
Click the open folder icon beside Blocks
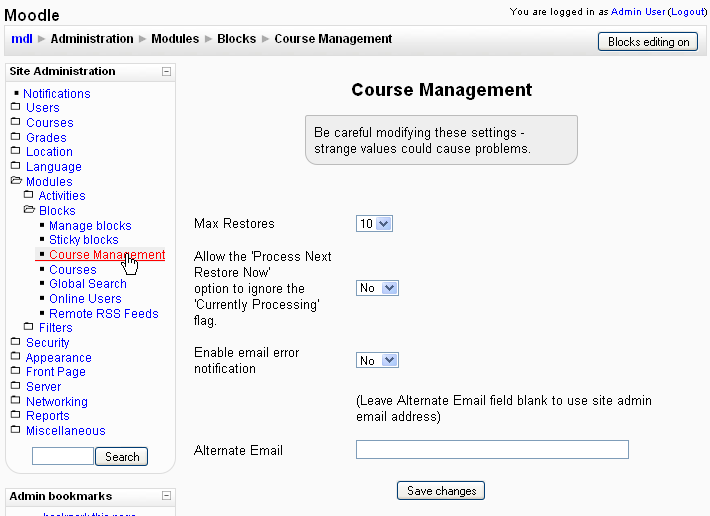pos(29,210)
